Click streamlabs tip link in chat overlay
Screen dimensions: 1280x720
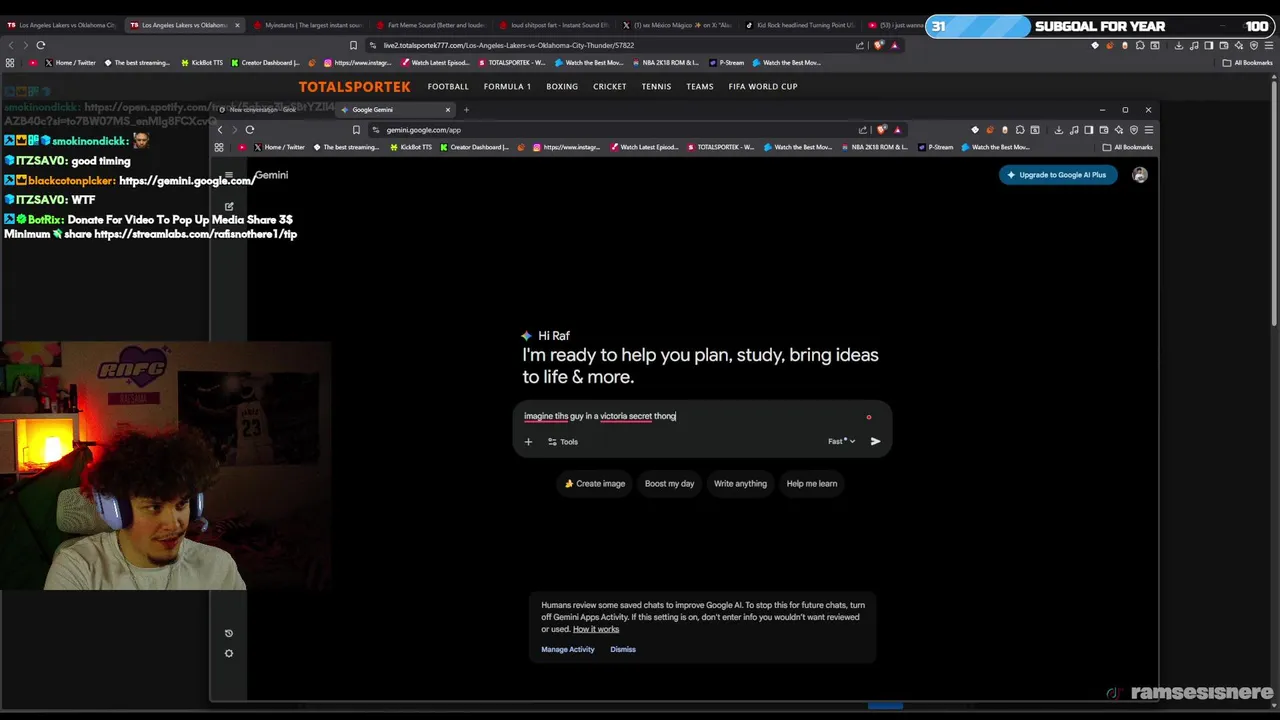[196, 234]
